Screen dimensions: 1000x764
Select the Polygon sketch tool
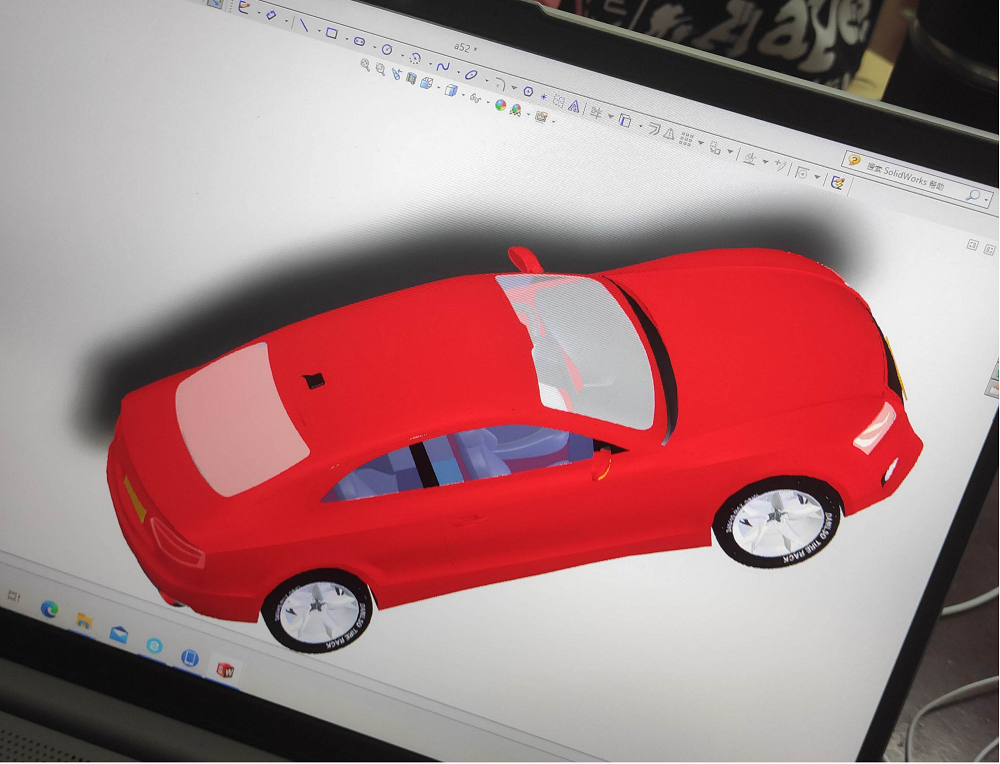pos(528,92)
